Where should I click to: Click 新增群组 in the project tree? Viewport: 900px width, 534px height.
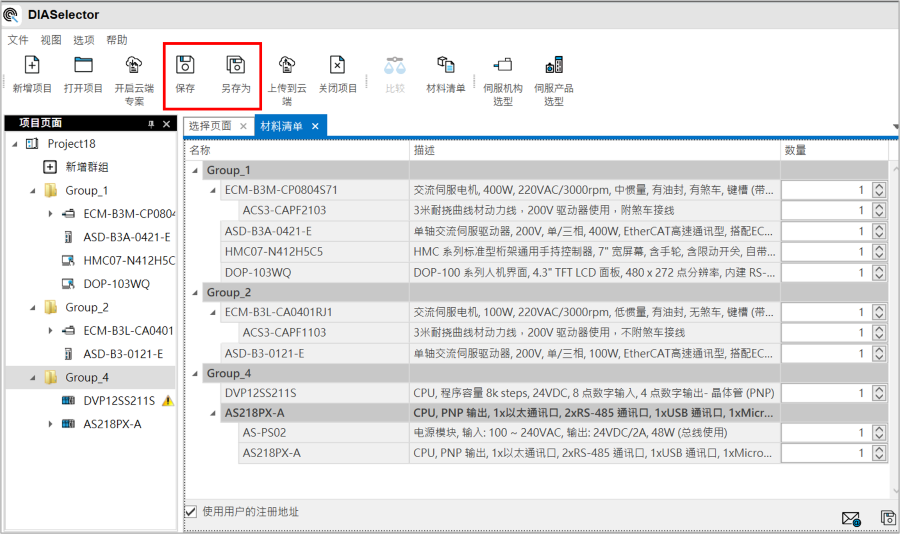pos(86,167)
